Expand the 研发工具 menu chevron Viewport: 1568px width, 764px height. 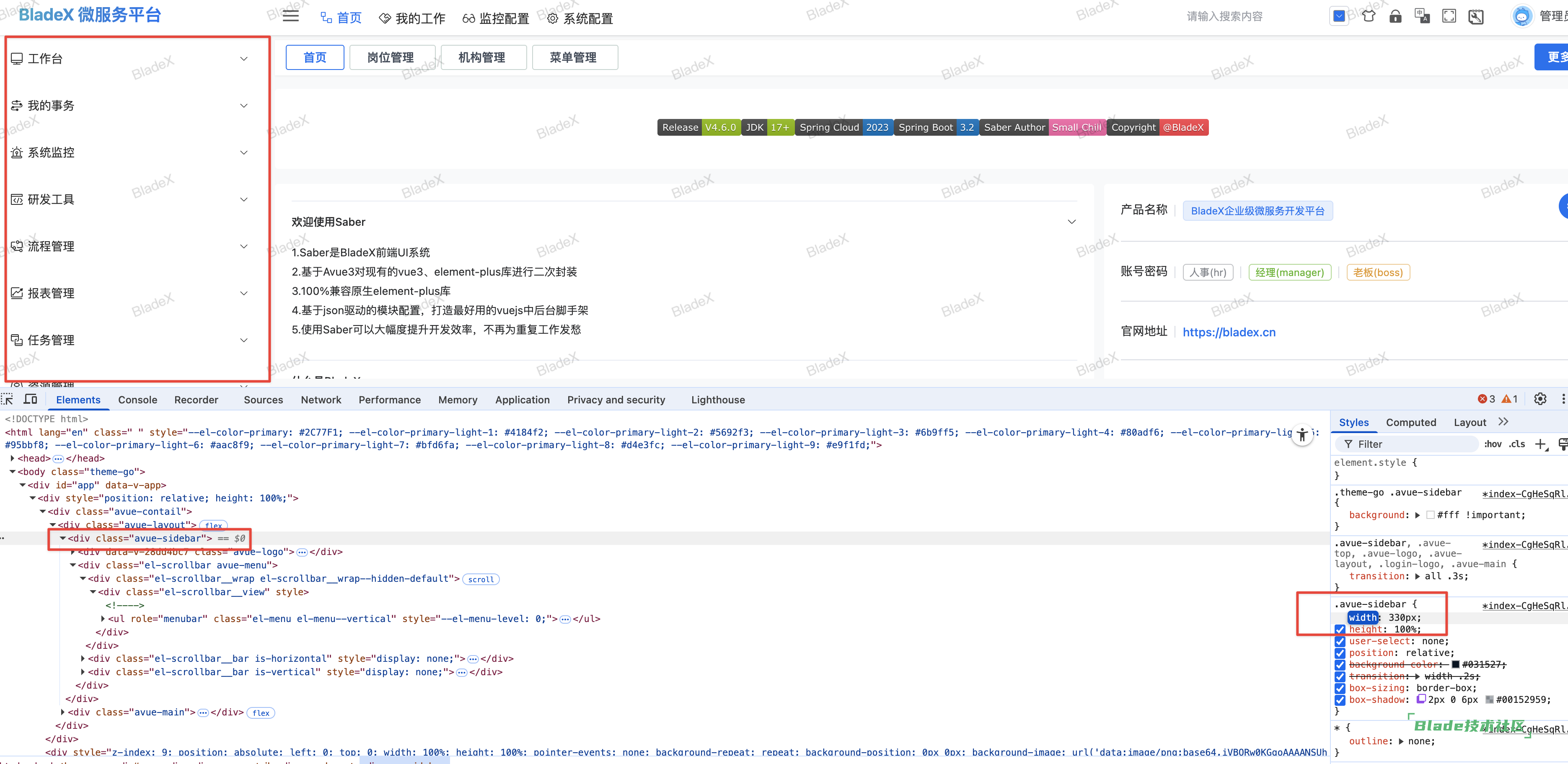coord(244,199)
